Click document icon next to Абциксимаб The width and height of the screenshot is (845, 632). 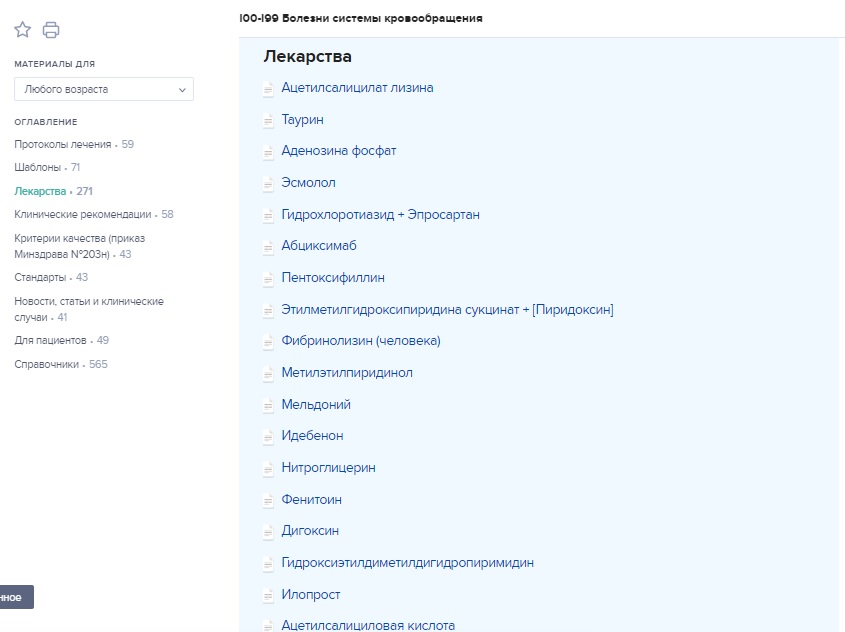point(268,246)
